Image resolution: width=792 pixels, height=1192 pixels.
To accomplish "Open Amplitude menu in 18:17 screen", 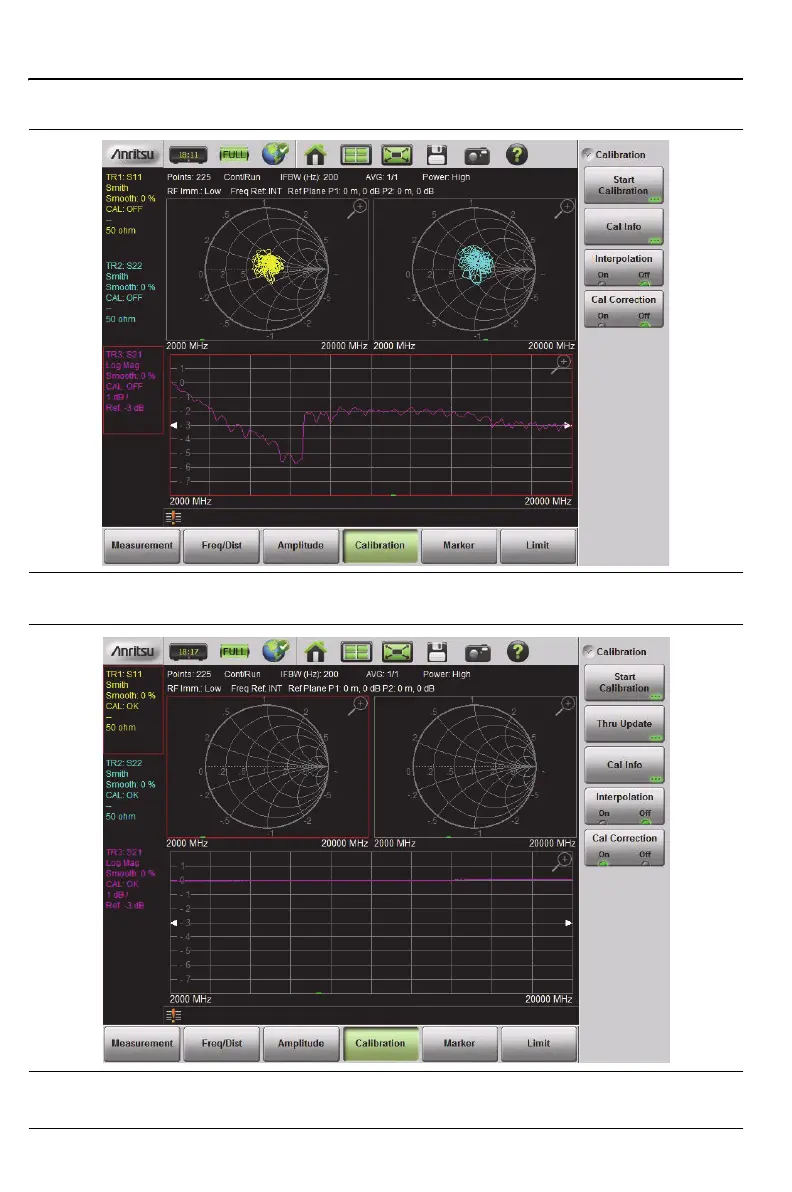I will click(301, 1044).
